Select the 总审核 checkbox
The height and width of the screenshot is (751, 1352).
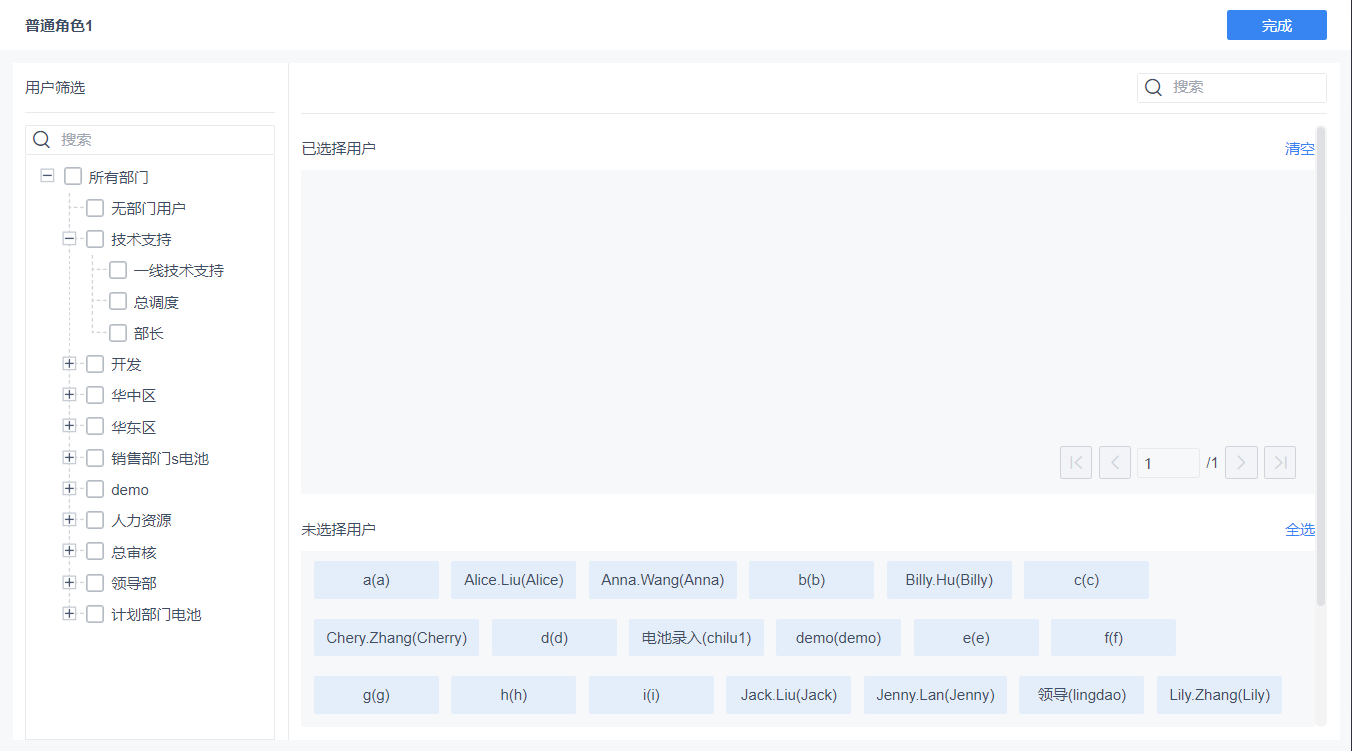(95, 551)
